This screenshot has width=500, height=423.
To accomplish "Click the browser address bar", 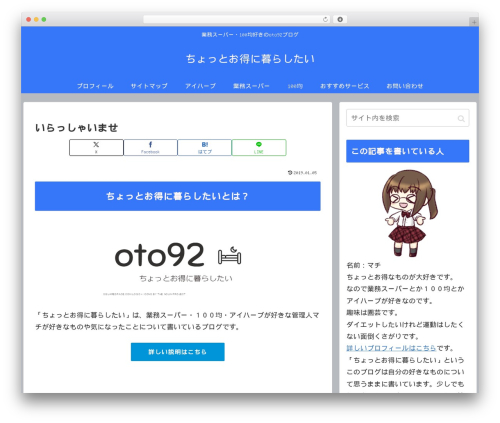I will click(237, 19).
